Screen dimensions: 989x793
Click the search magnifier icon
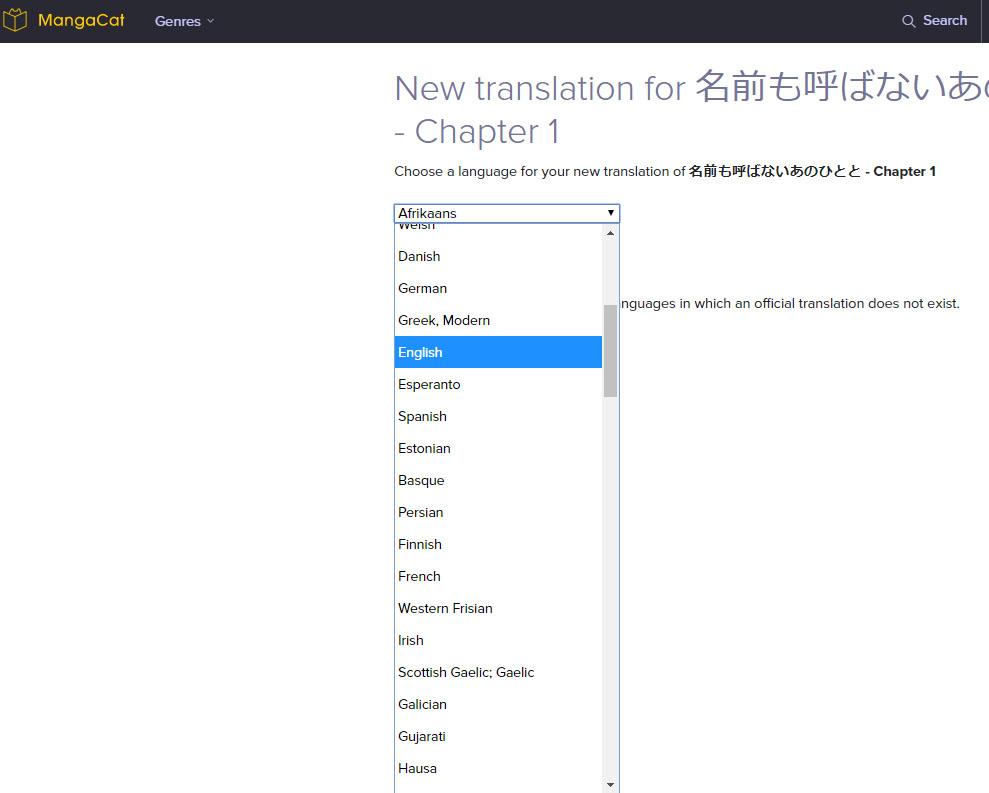[908, 20]
